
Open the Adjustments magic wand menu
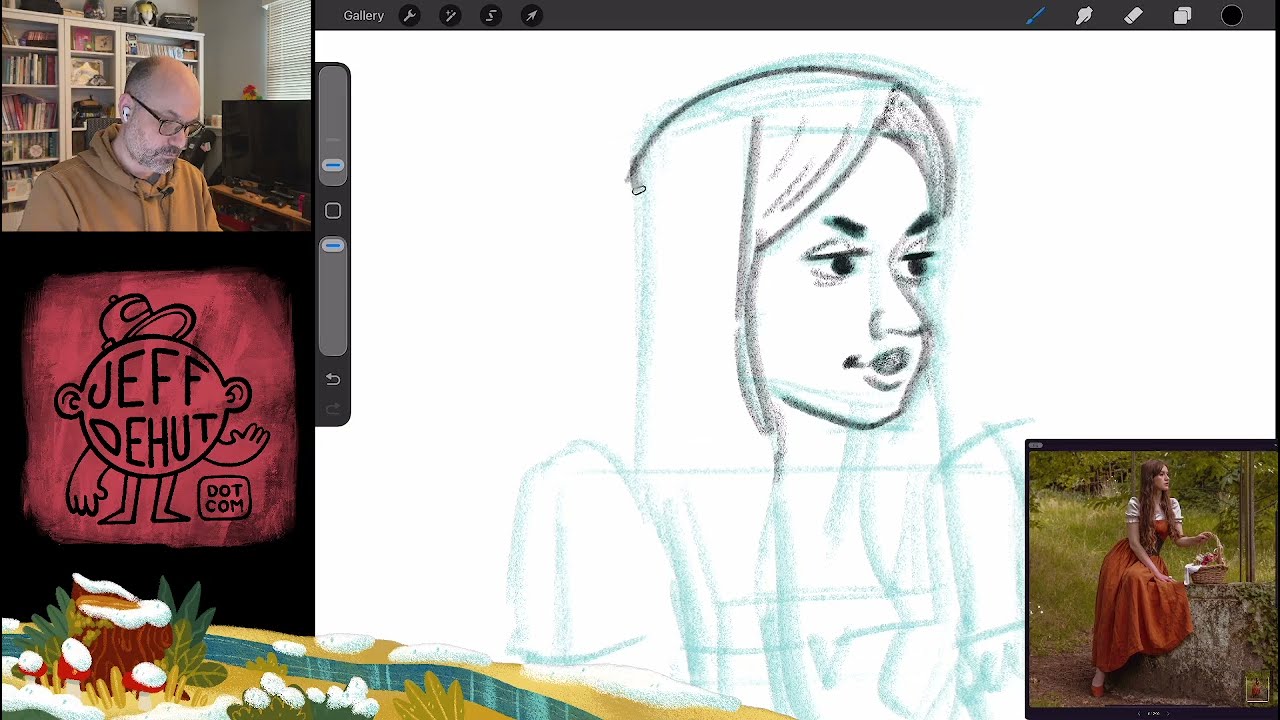click(x=450, y=16)
